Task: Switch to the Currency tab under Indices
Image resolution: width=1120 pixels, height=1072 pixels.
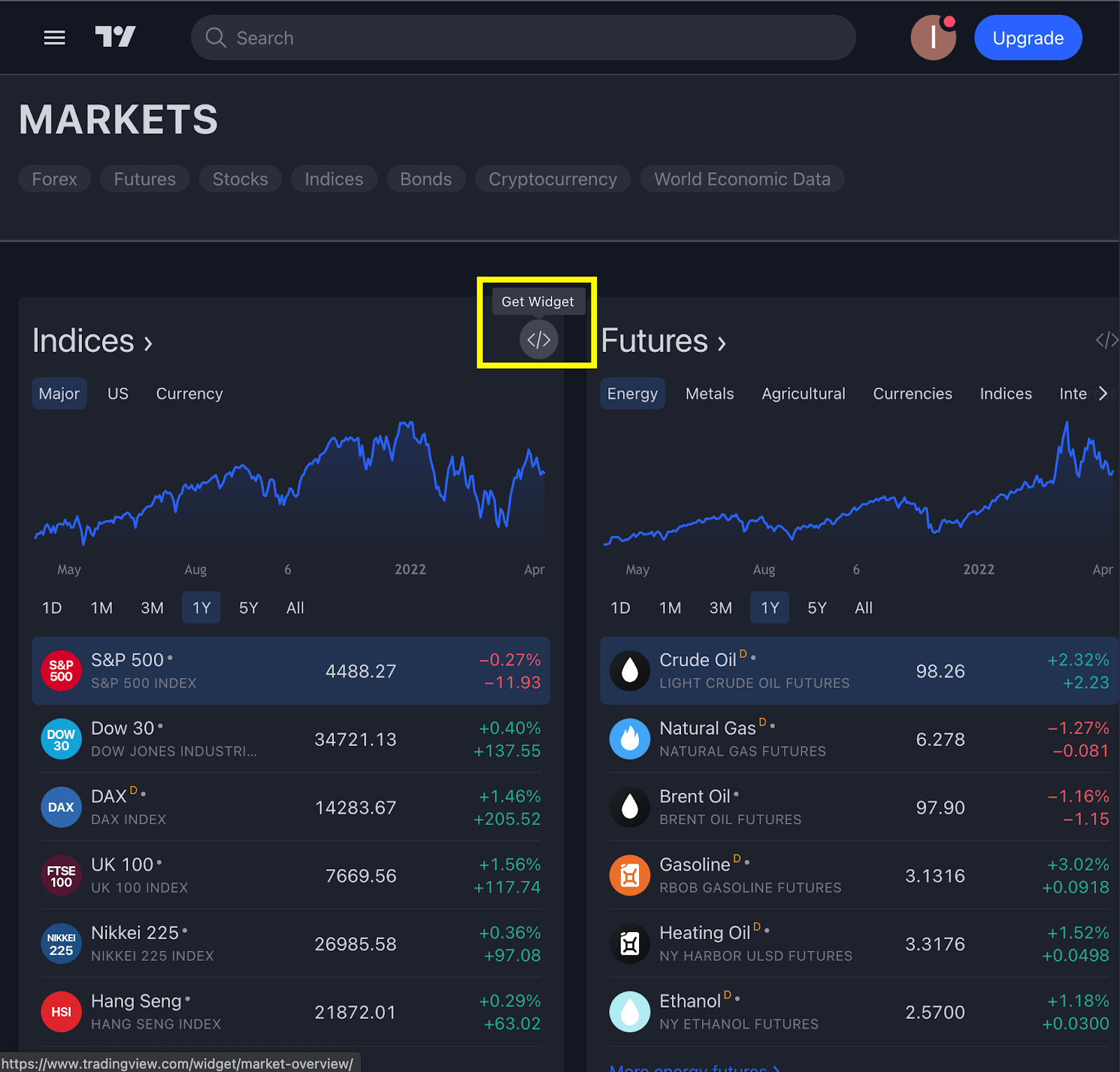Action: [x=189, y=393]
